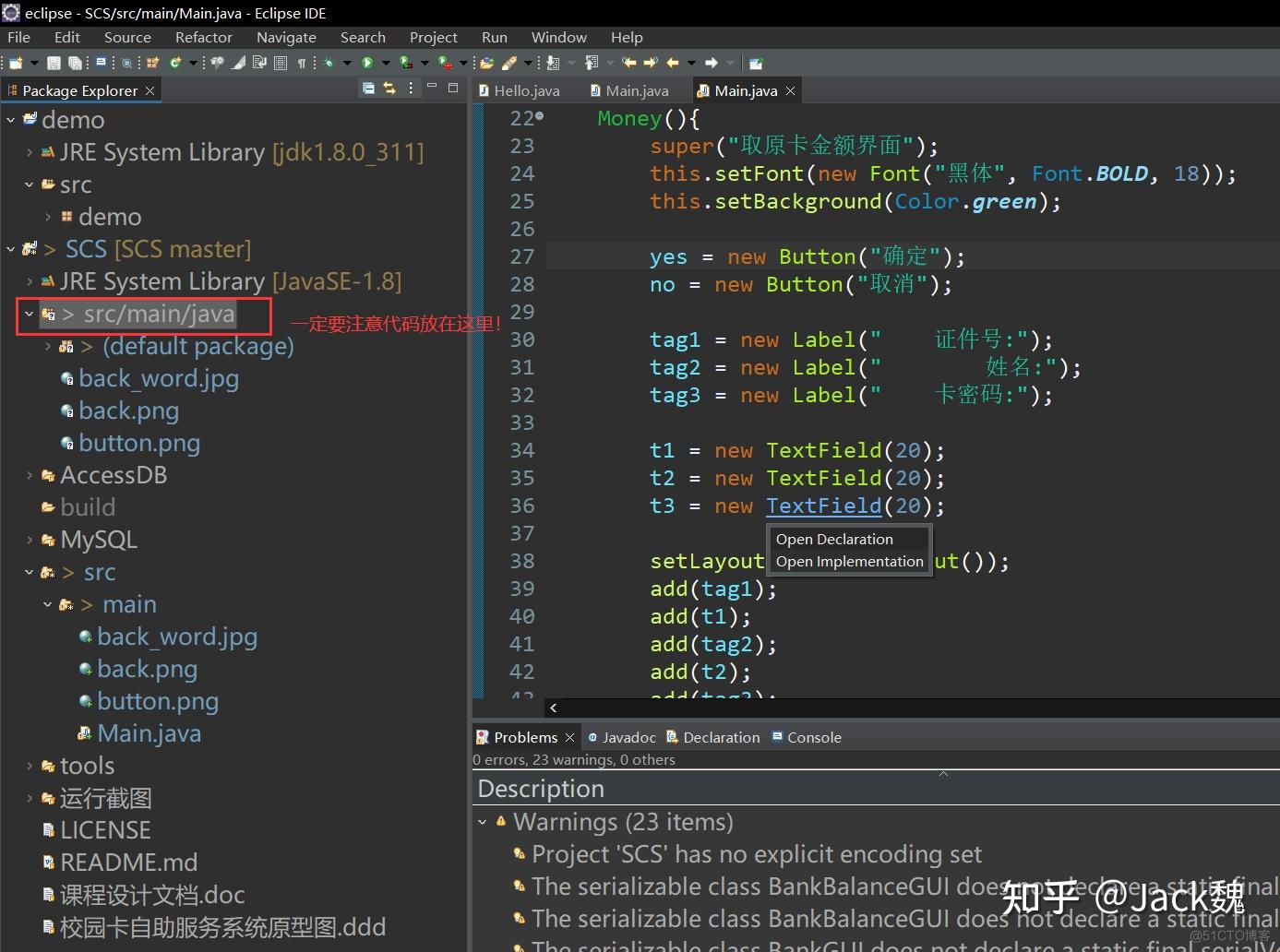Click the green Run toolbar icon
Screen dimensions: 1280x952
[367, 63]
